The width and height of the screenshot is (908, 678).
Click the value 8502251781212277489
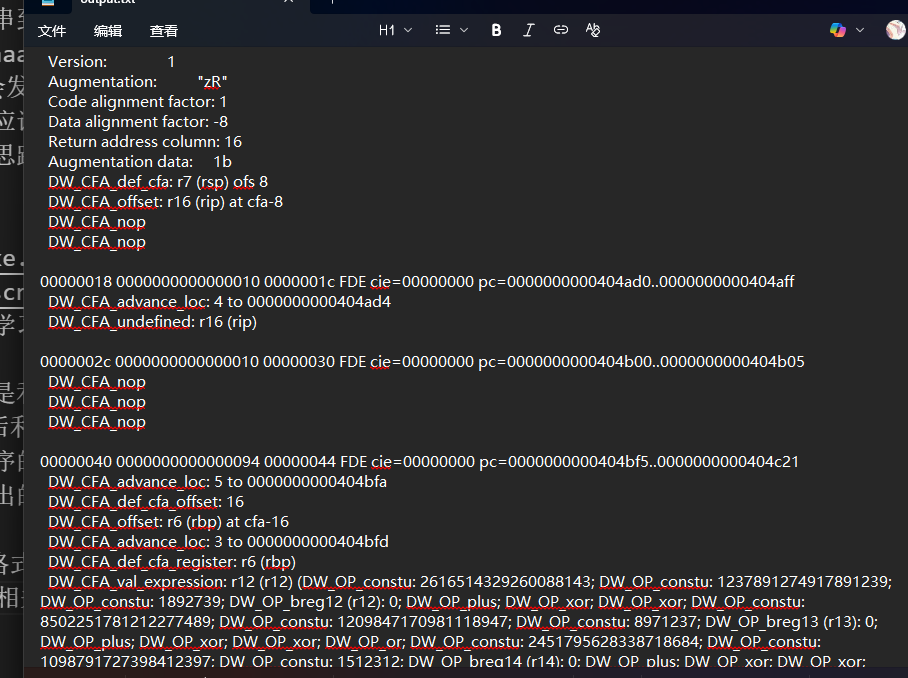click(x=125, y=622)
